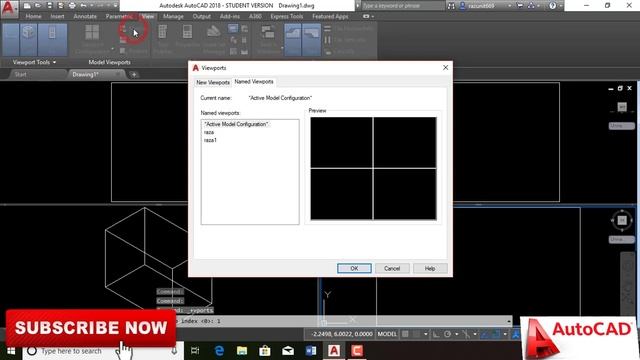
Task: Select Named Viewports tab in dialog
Action: point(254,82)
